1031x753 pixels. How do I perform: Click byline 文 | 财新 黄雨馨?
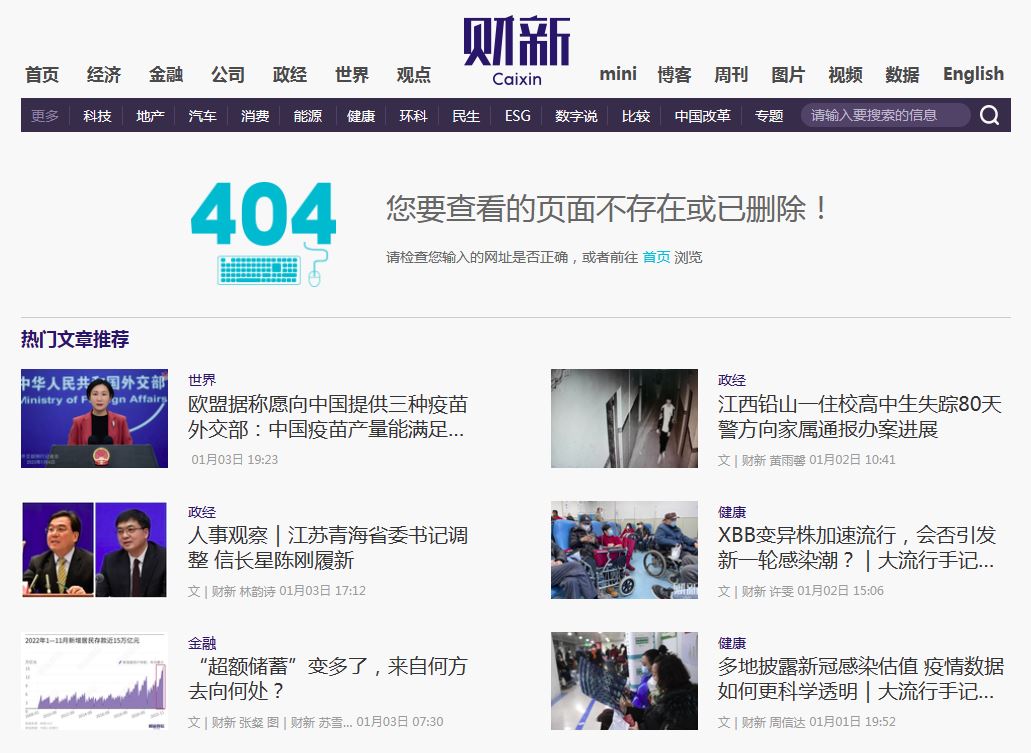click(x=761, y=460)
